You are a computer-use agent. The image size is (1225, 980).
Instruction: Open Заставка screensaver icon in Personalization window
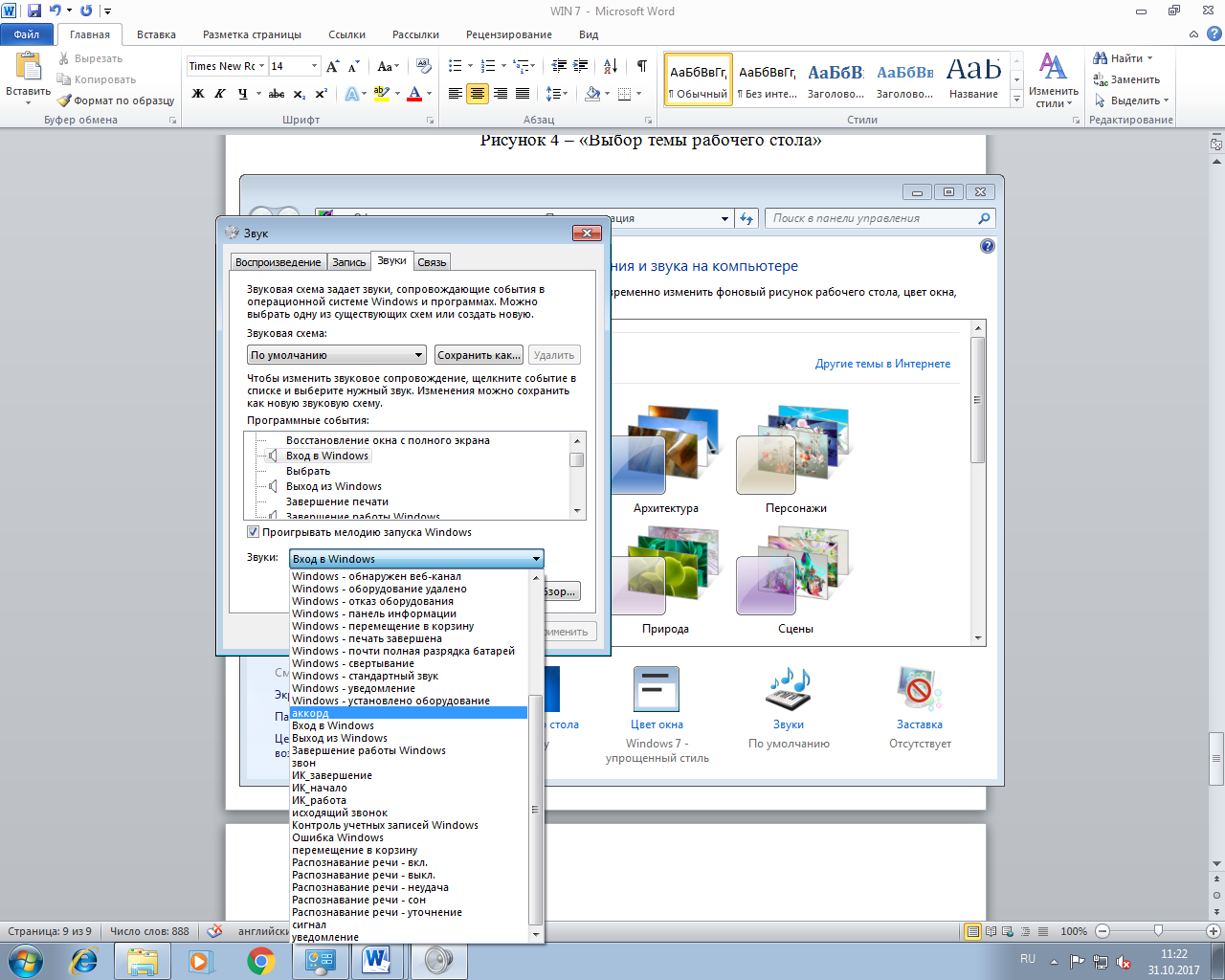(x=920, y=689)
